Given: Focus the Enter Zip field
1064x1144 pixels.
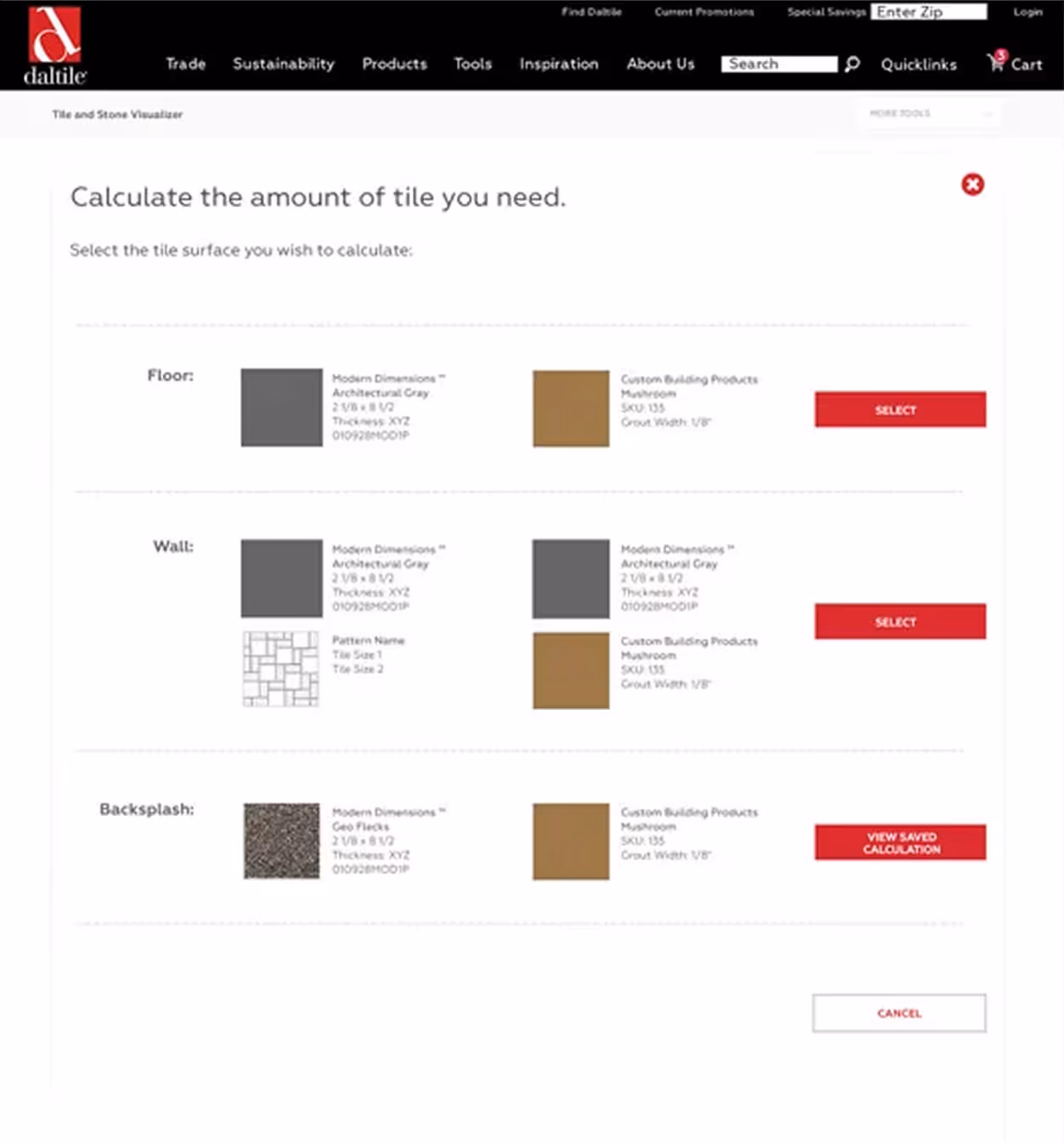Looking at the screenshot, I should pos(929,12).
